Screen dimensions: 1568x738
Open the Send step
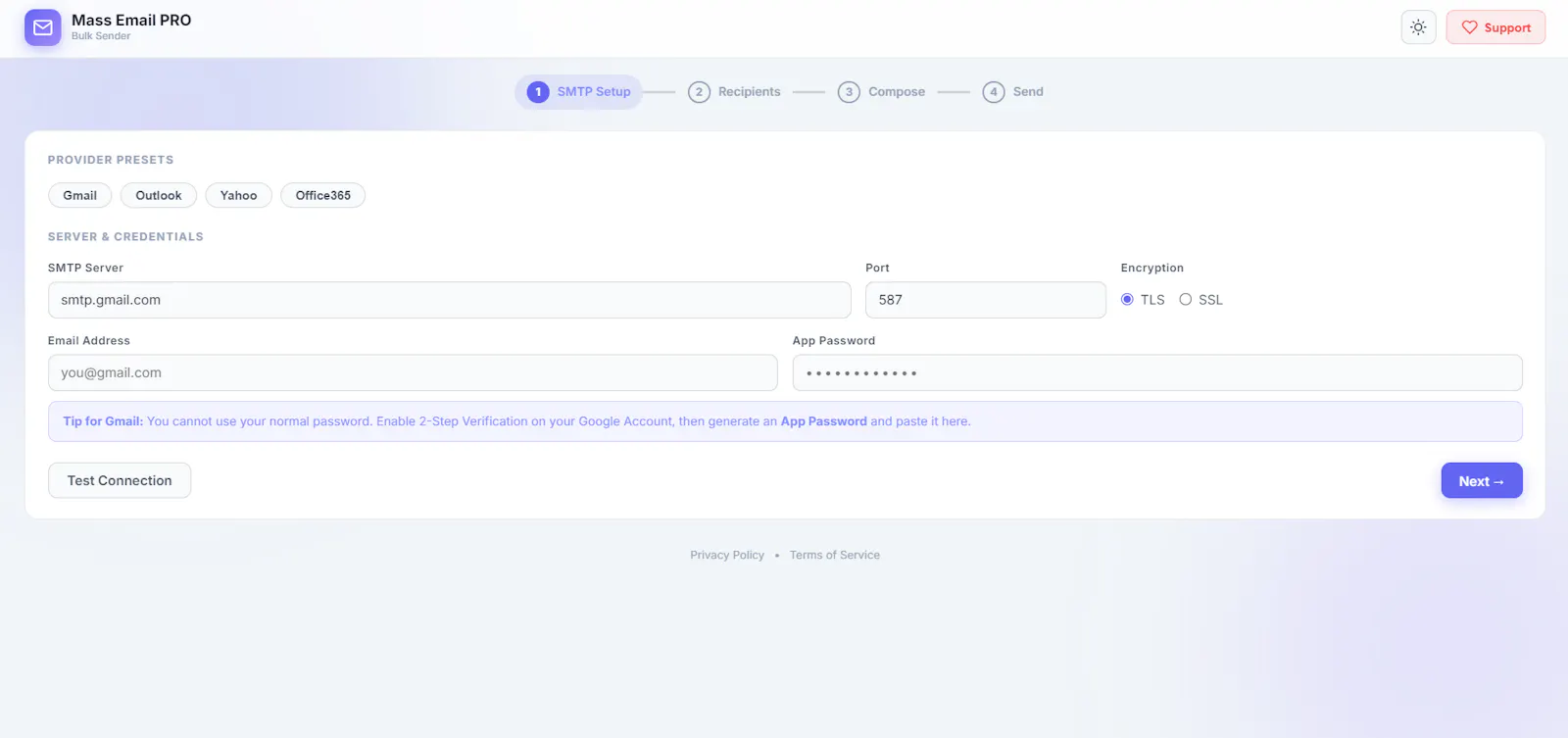1013,92
